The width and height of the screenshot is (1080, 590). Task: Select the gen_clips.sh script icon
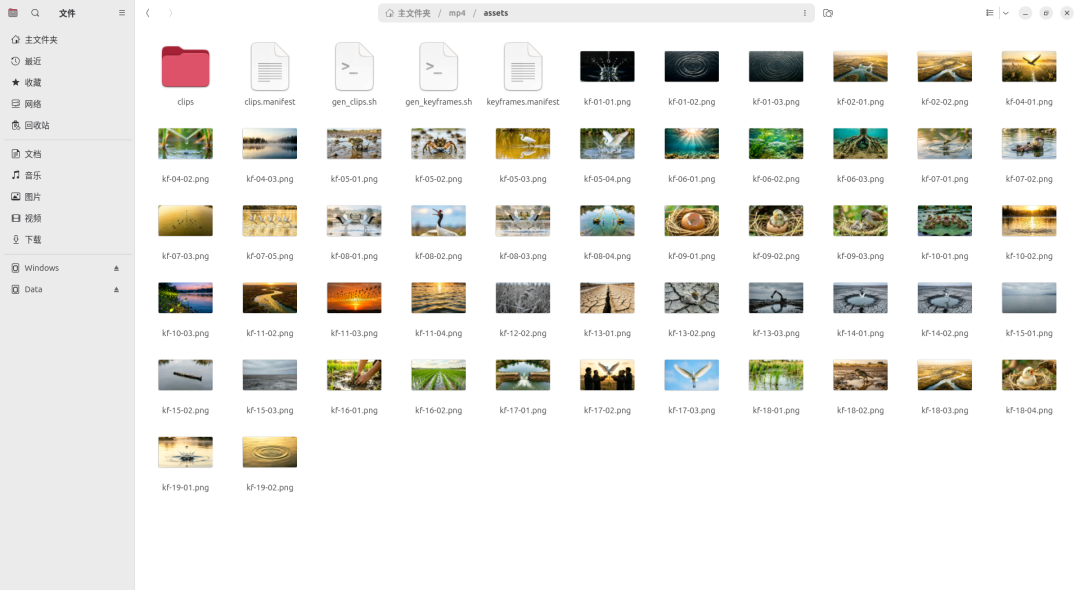354,67
